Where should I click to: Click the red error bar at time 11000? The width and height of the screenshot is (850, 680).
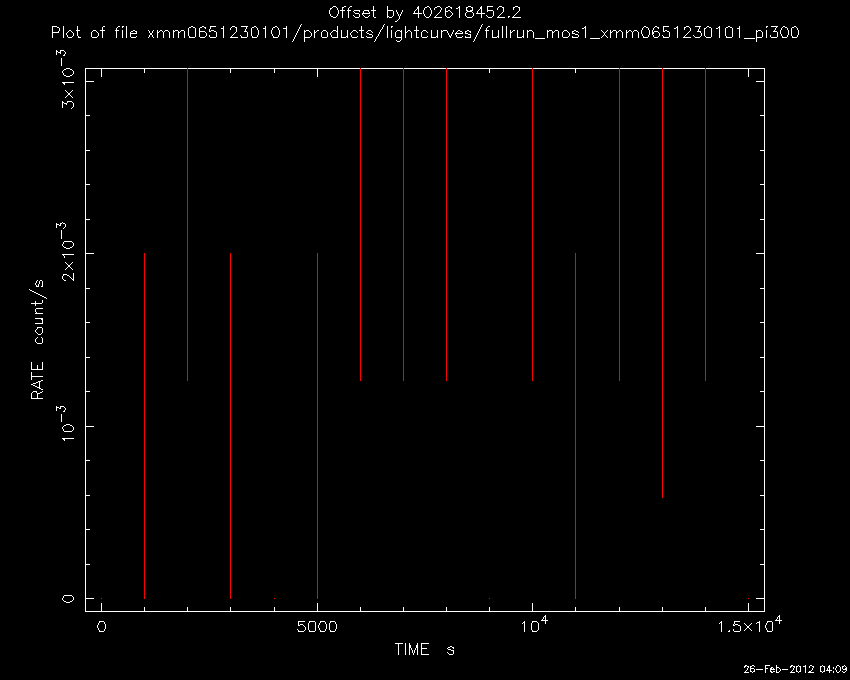point(575,426)
